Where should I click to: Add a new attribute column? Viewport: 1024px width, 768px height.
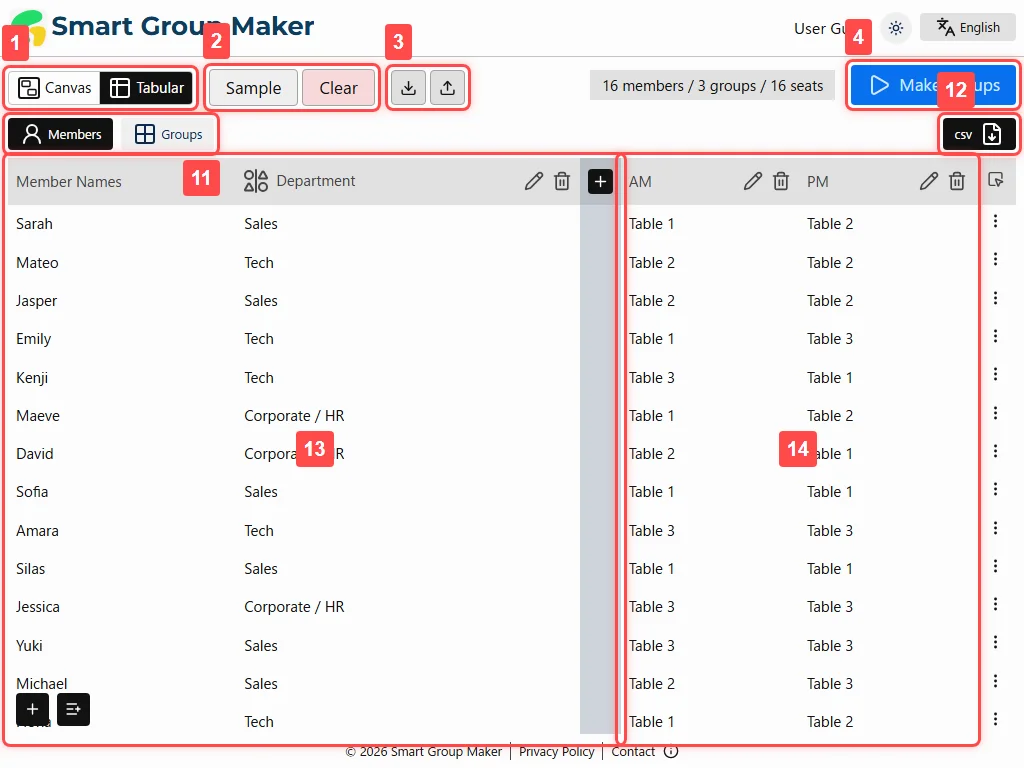point(600,182)
